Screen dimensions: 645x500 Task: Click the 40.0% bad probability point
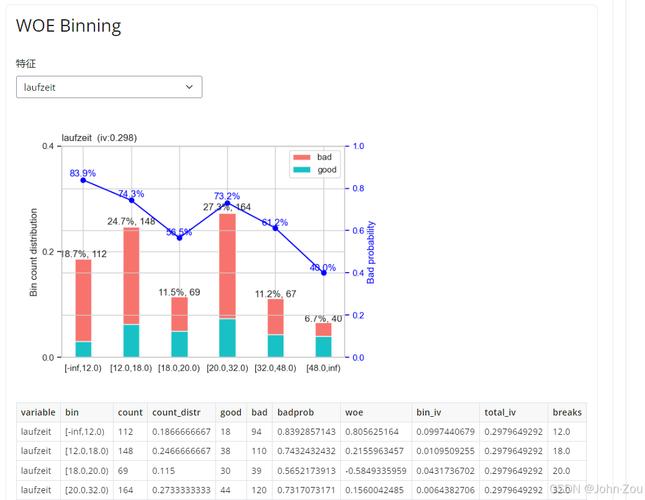[x=324, y=273]
